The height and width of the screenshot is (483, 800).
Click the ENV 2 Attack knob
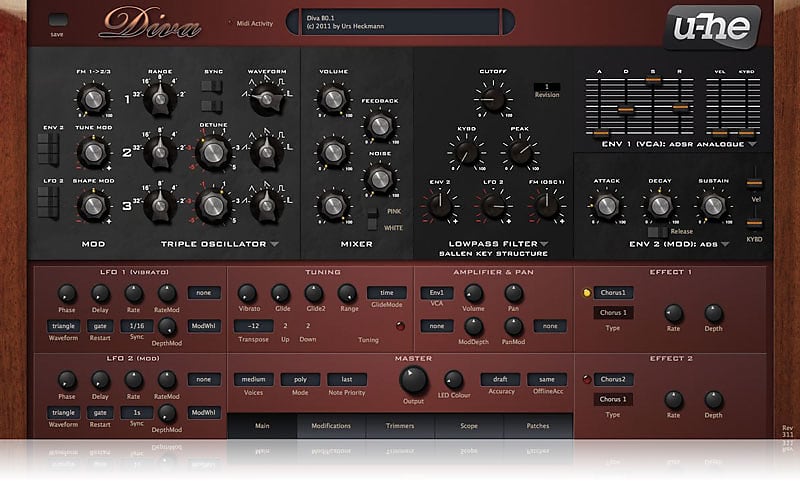[606, 206]
